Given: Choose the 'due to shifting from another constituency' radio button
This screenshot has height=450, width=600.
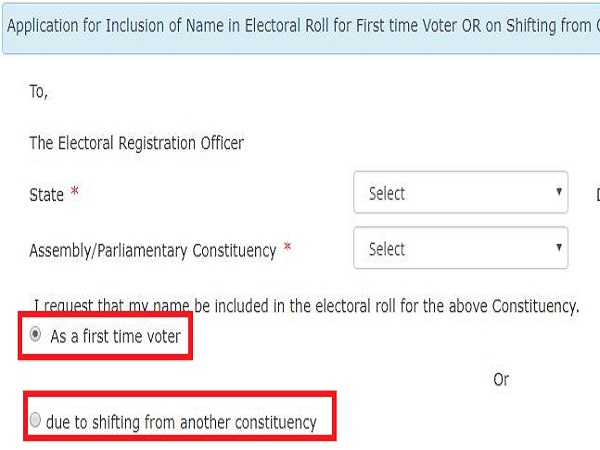Looking at the screenshot, I should [36, 421].
